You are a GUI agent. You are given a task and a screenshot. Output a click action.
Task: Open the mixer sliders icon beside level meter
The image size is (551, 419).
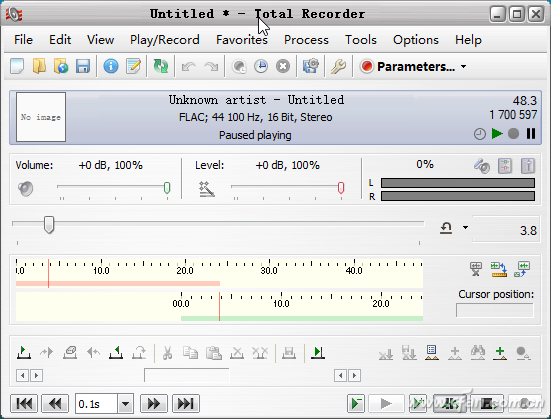505,166
